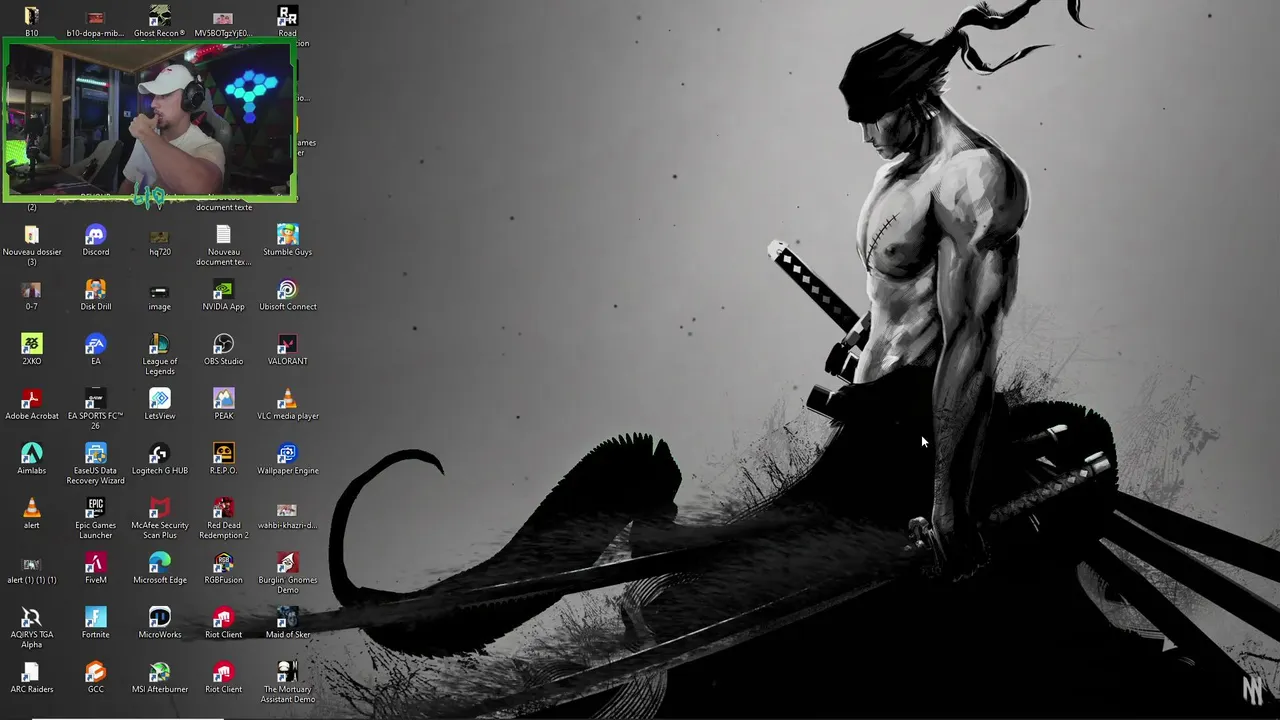Select the Burglin' Gnomes Demo icon
Viewport: 1280px width, 720px height.
click(x=288, y=563)
